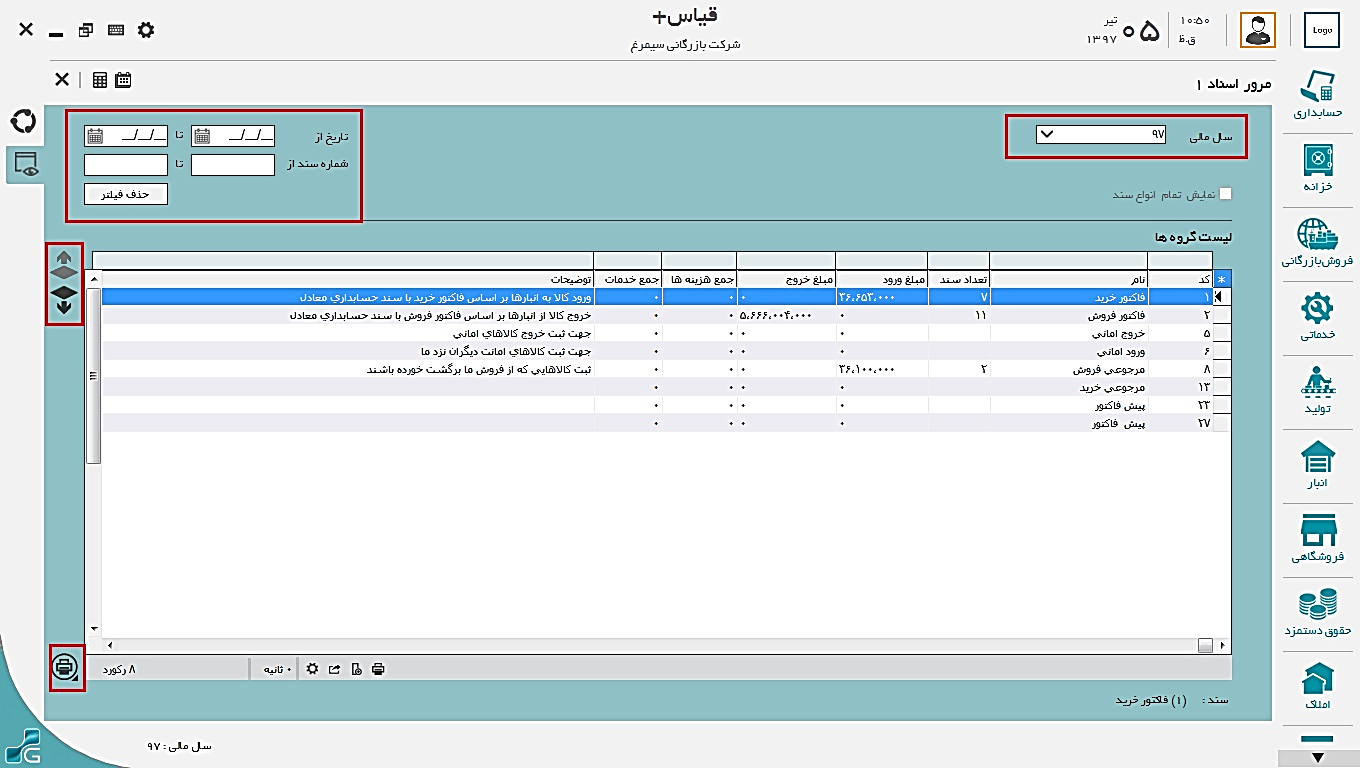Open the large round print button
The image size is (1360, 768).
(x=65, y=666)
